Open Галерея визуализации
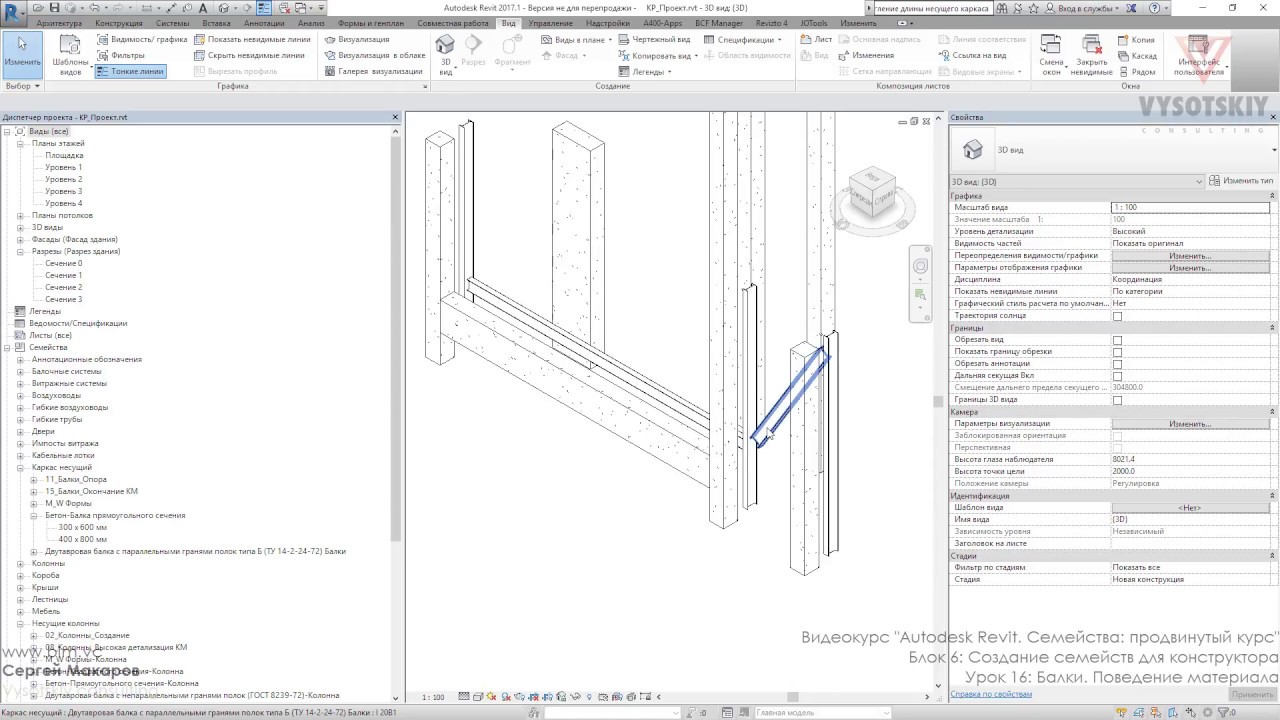This screenshot has height=720, width=1280. pyautogui.click(x=373, y=72)
